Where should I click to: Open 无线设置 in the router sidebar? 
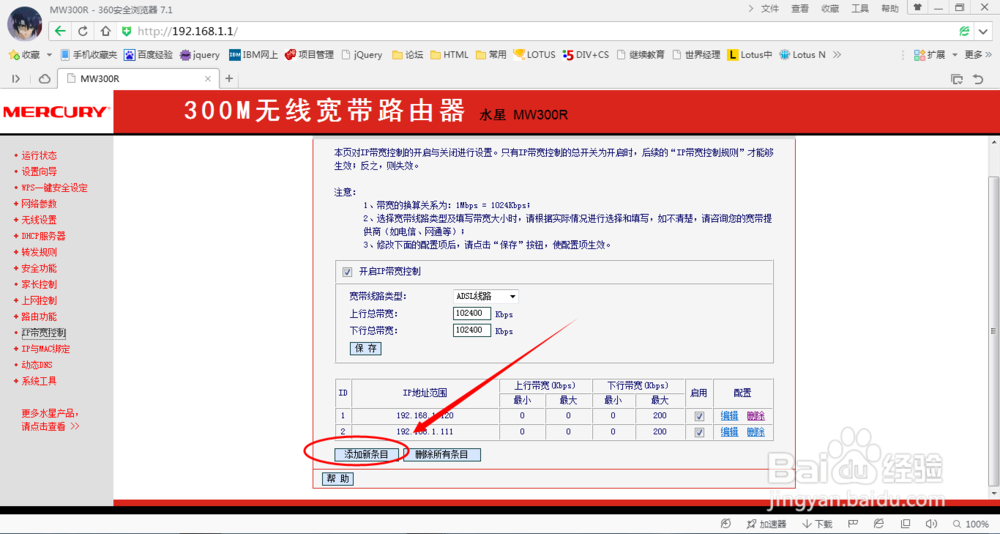click(x=39, y=220)
